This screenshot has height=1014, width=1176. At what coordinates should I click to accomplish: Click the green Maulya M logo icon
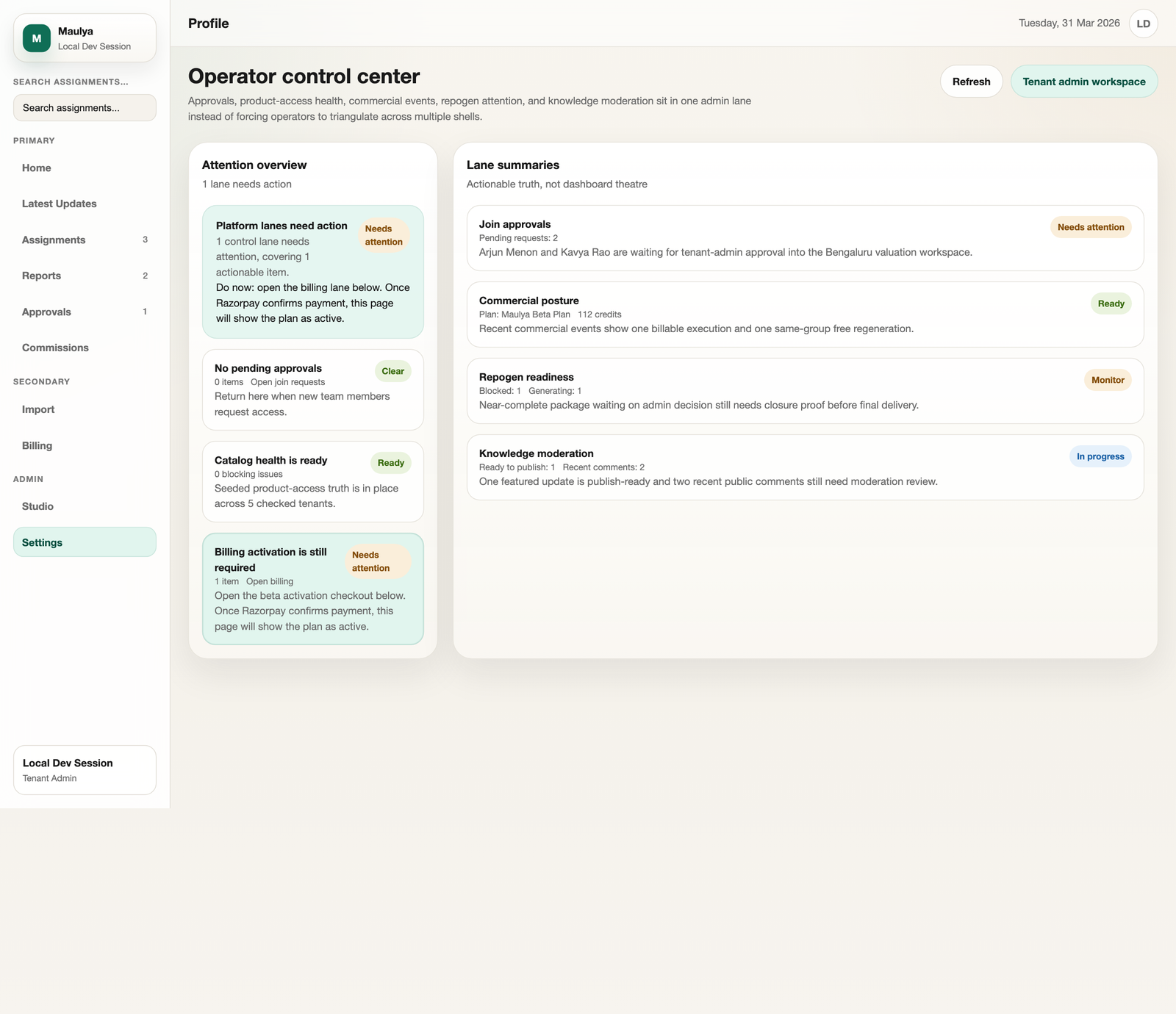coord(37,38)
